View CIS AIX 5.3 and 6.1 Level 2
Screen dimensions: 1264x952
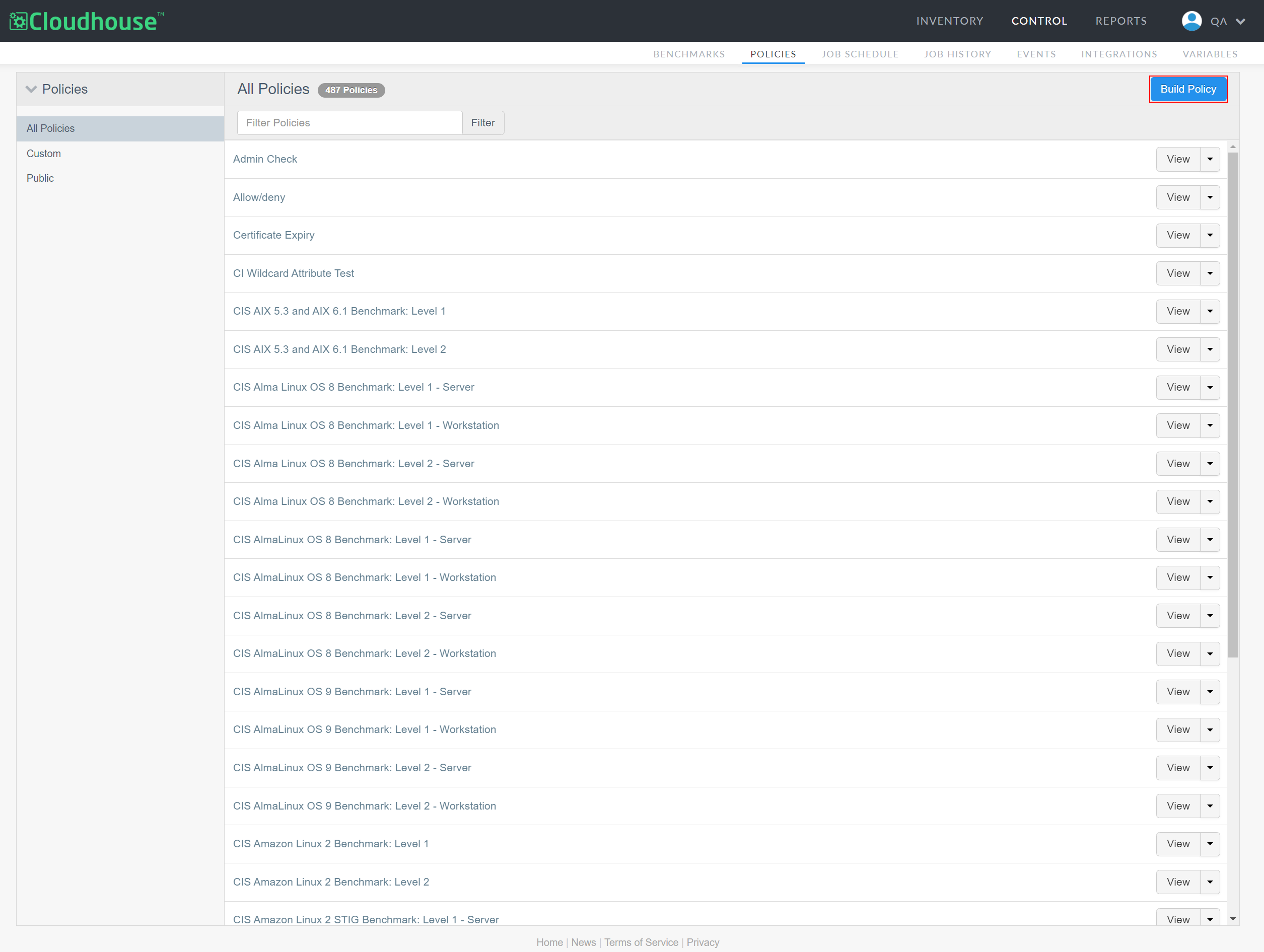(1178, 350)
